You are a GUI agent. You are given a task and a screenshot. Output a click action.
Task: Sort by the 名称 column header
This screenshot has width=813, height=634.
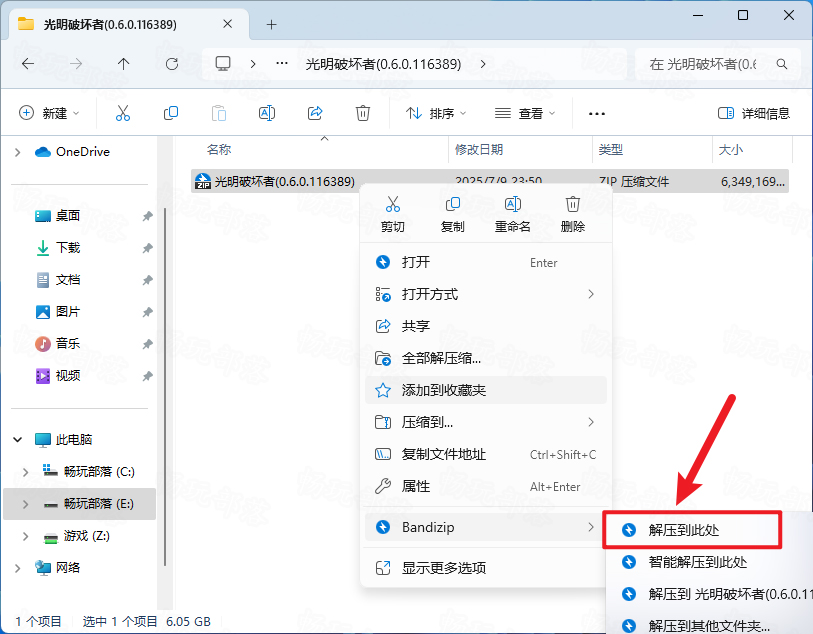(x=219, y=150)
